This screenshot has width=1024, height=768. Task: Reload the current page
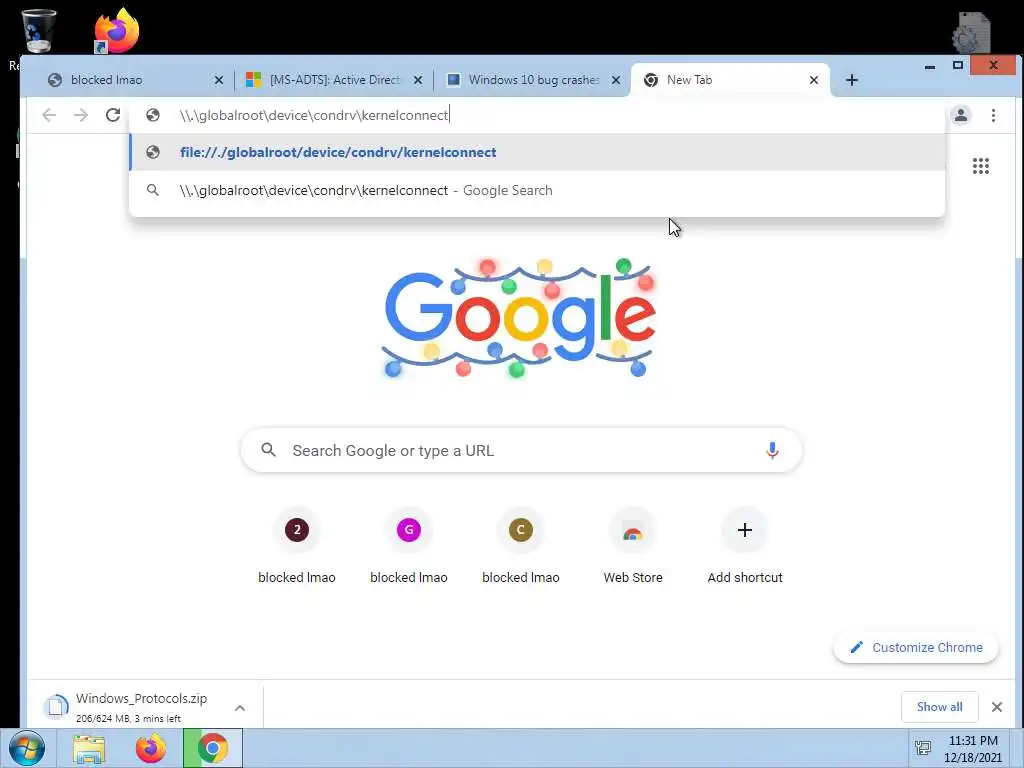coord(113,116)
